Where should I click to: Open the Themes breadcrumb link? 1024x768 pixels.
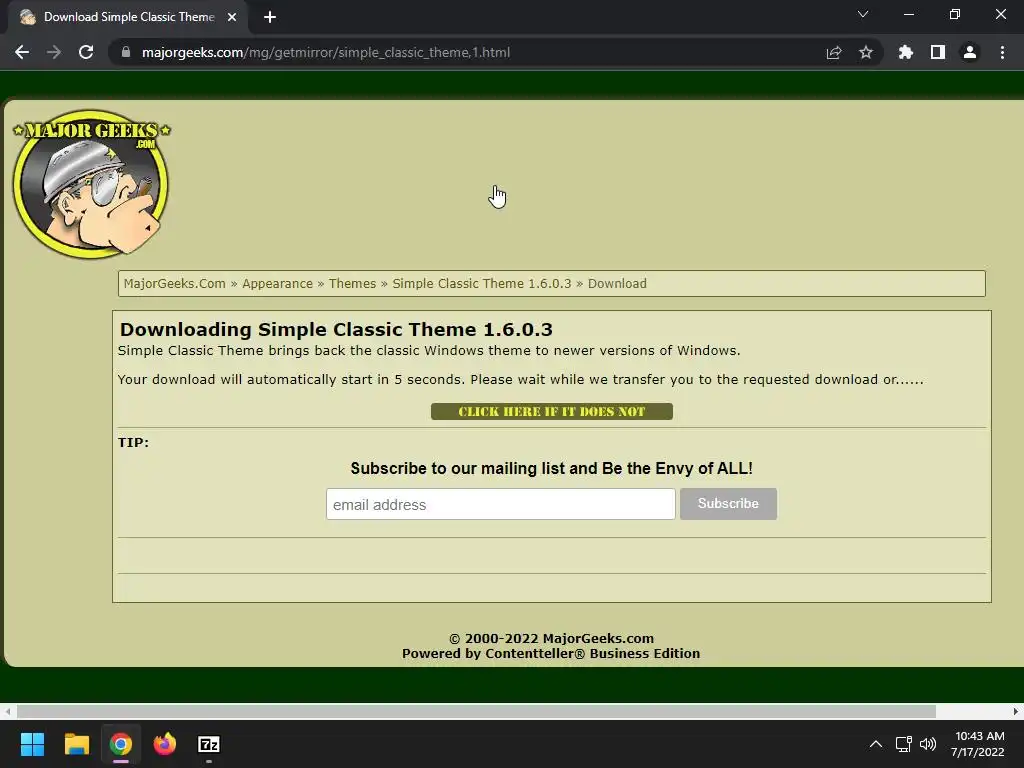click(352, 283)
